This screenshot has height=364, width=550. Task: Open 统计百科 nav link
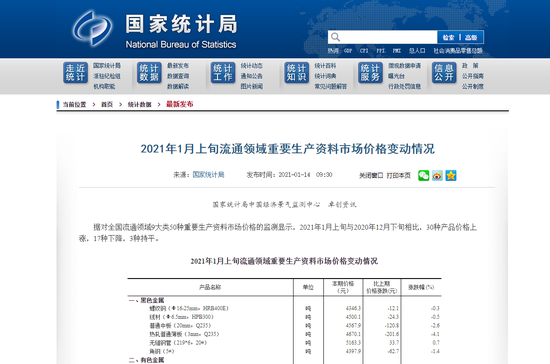click(325, 66)
